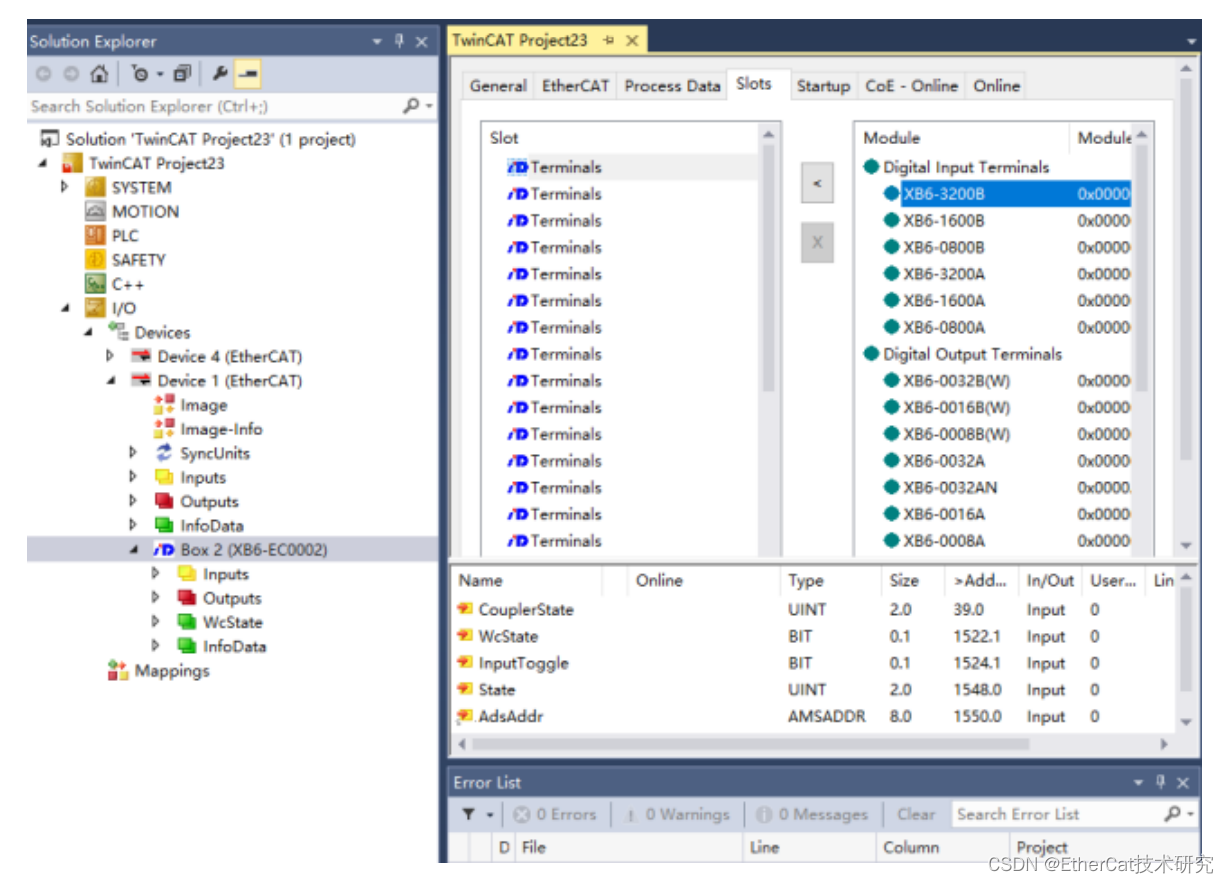Click the Home icon in Solution Explorer toolbar
Viewport: 1229px width, 883px height.
pos(99,74)
